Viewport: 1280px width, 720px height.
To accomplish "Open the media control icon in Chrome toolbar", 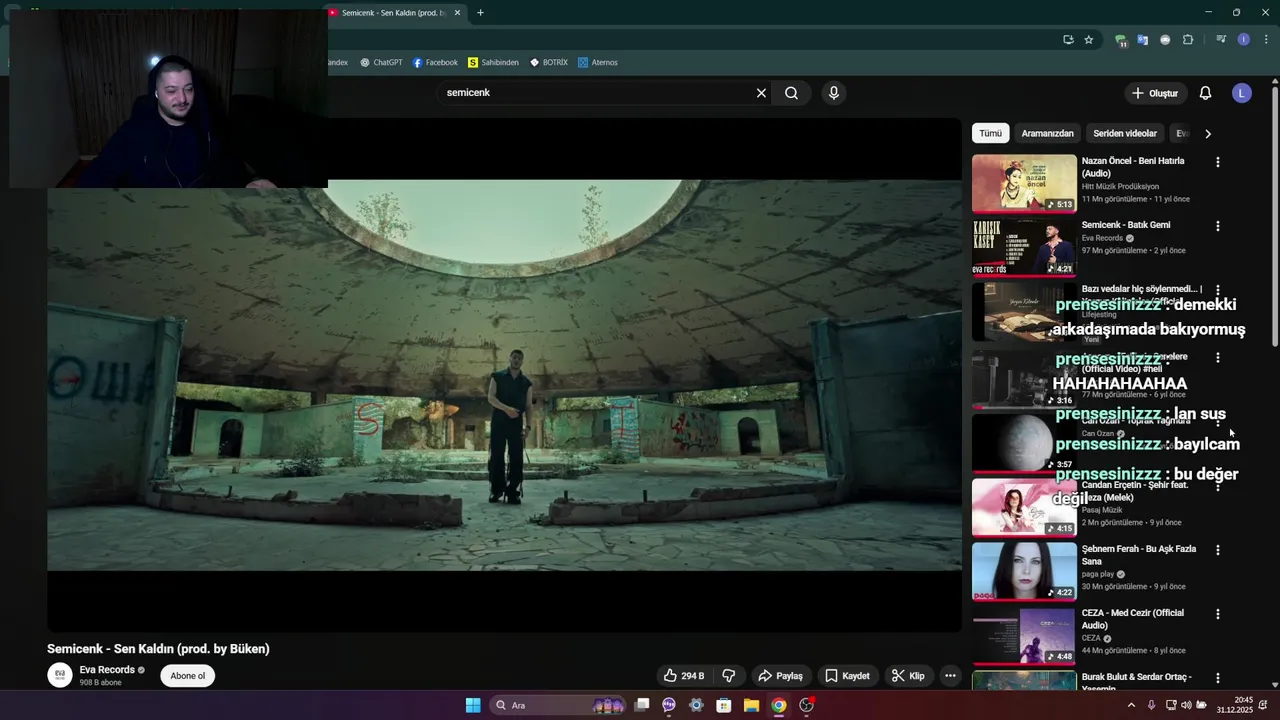I will pos(1221,40).
